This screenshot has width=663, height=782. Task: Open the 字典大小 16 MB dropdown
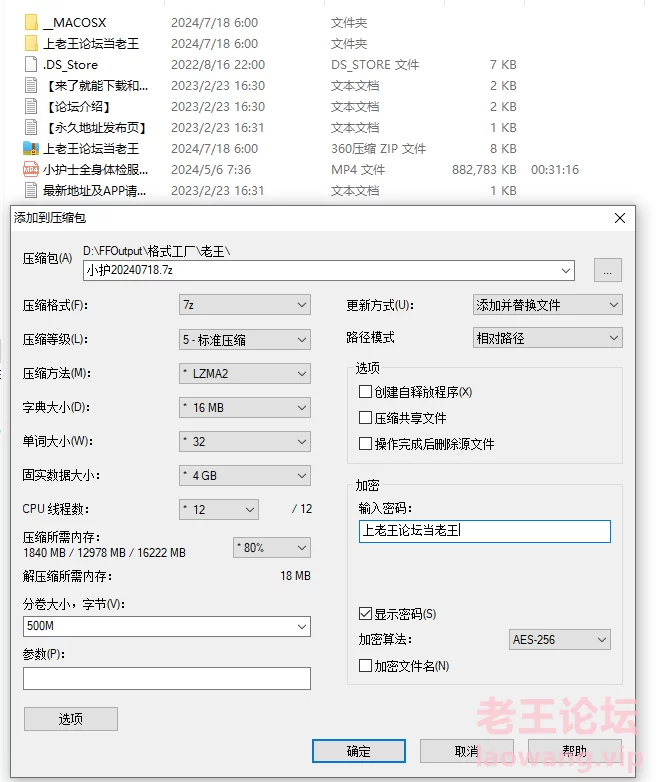pos(244,407)
